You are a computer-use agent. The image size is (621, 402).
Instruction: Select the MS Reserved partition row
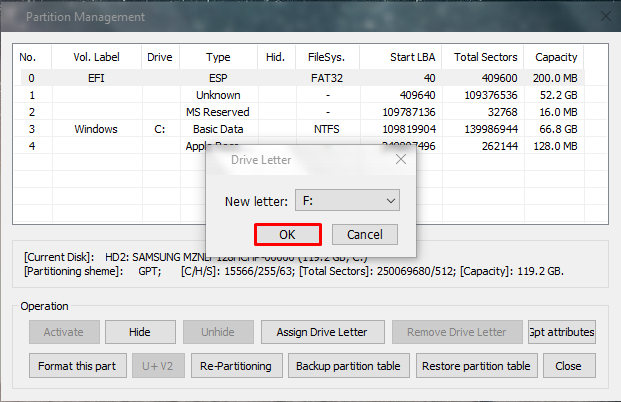click(x=300, y=112)
